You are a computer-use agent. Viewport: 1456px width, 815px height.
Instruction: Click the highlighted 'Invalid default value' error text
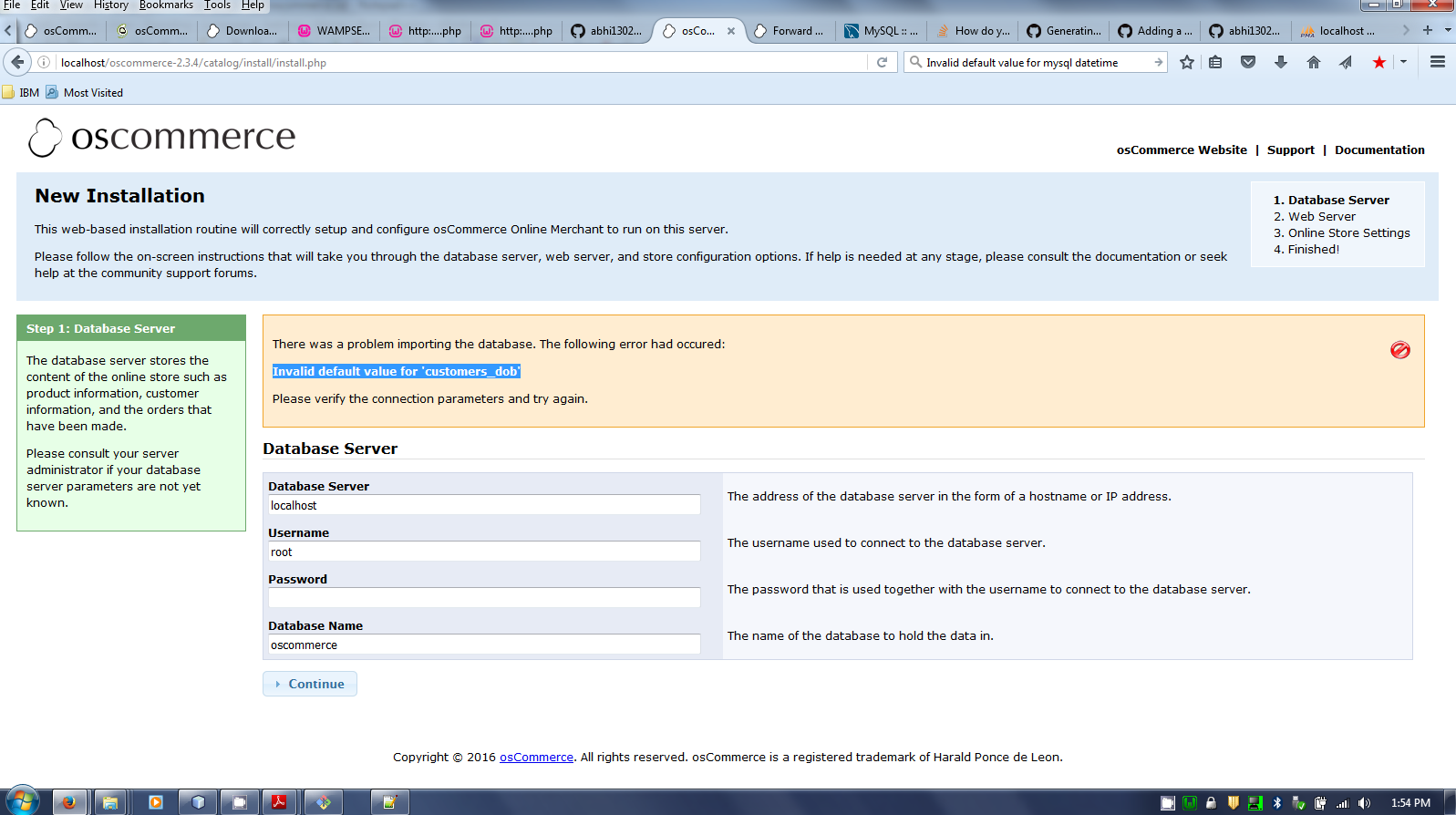pyautogui.click(x=397, y=371)
